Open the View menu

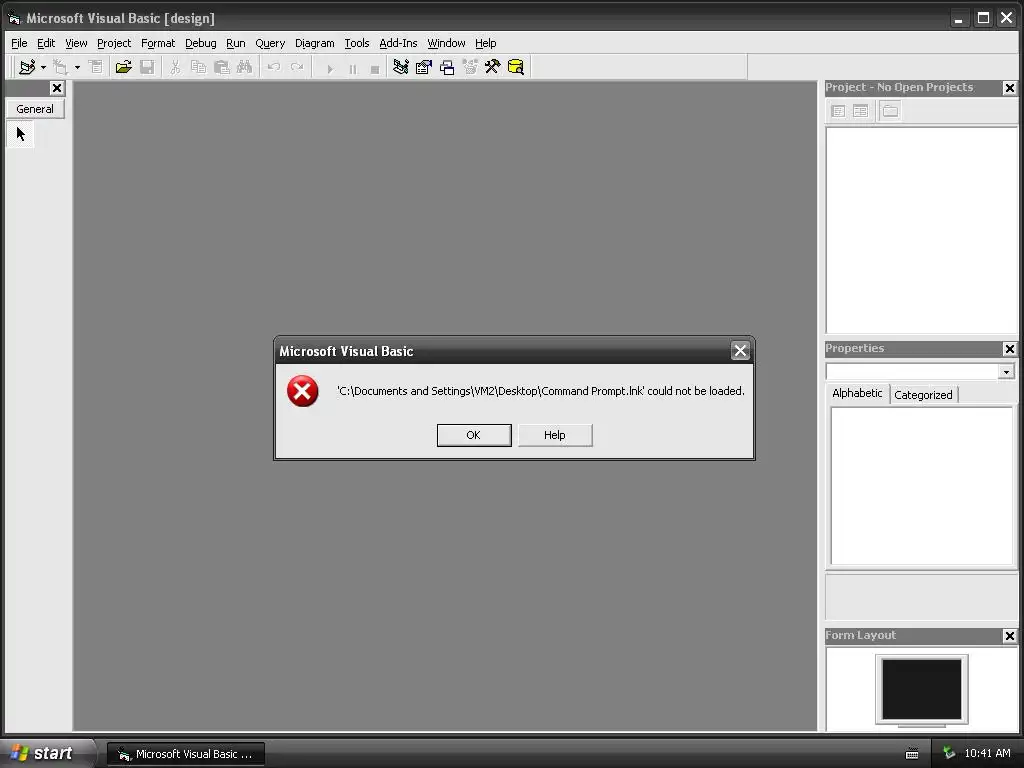pos(76,43)
